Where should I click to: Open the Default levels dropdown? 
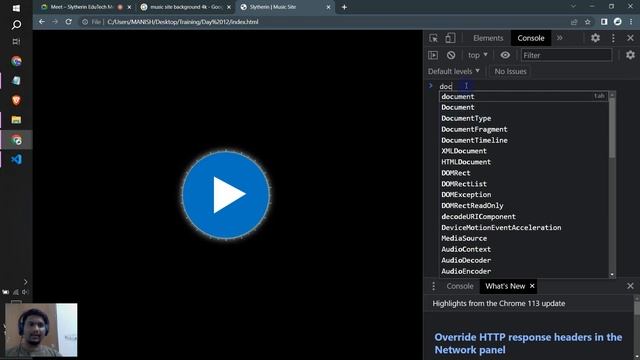(453, 71)
